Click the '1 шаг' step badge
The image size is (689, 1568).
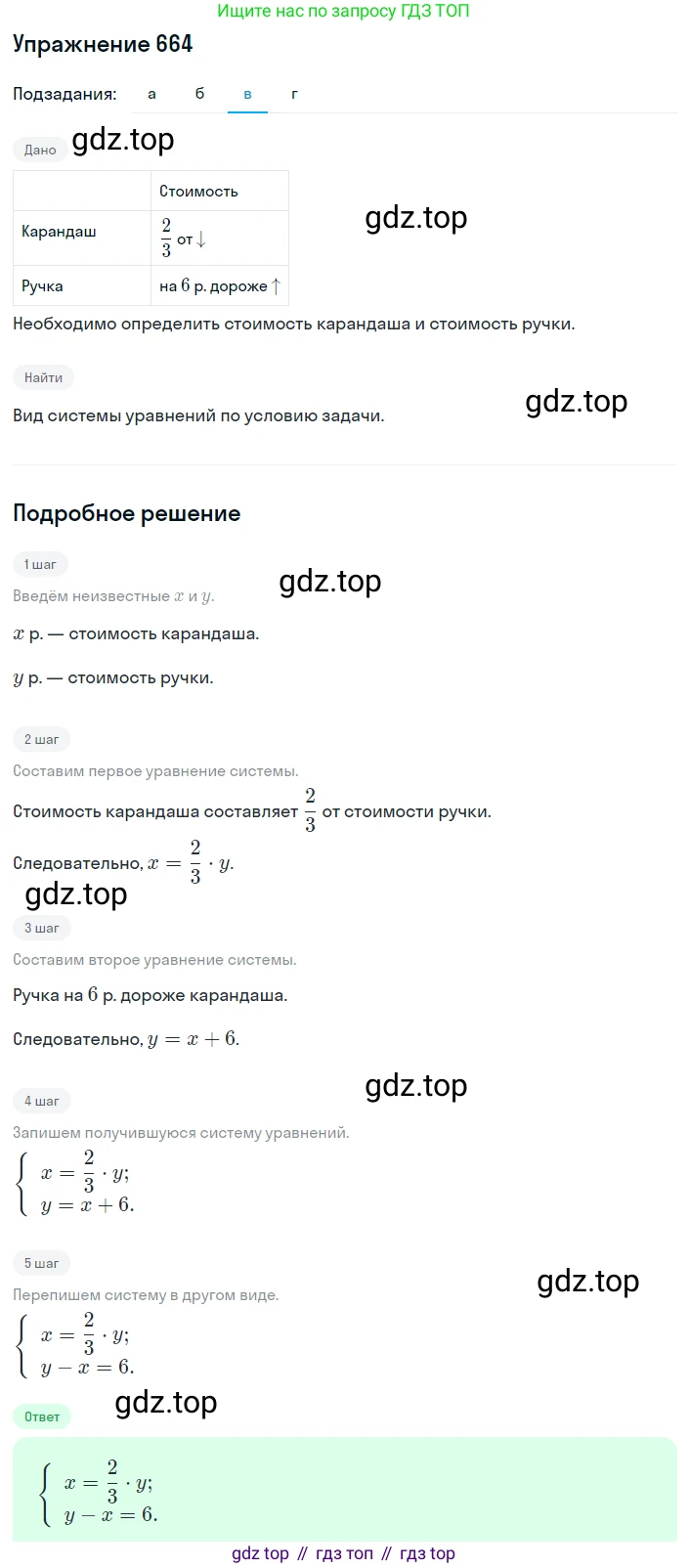coord(40,564)
